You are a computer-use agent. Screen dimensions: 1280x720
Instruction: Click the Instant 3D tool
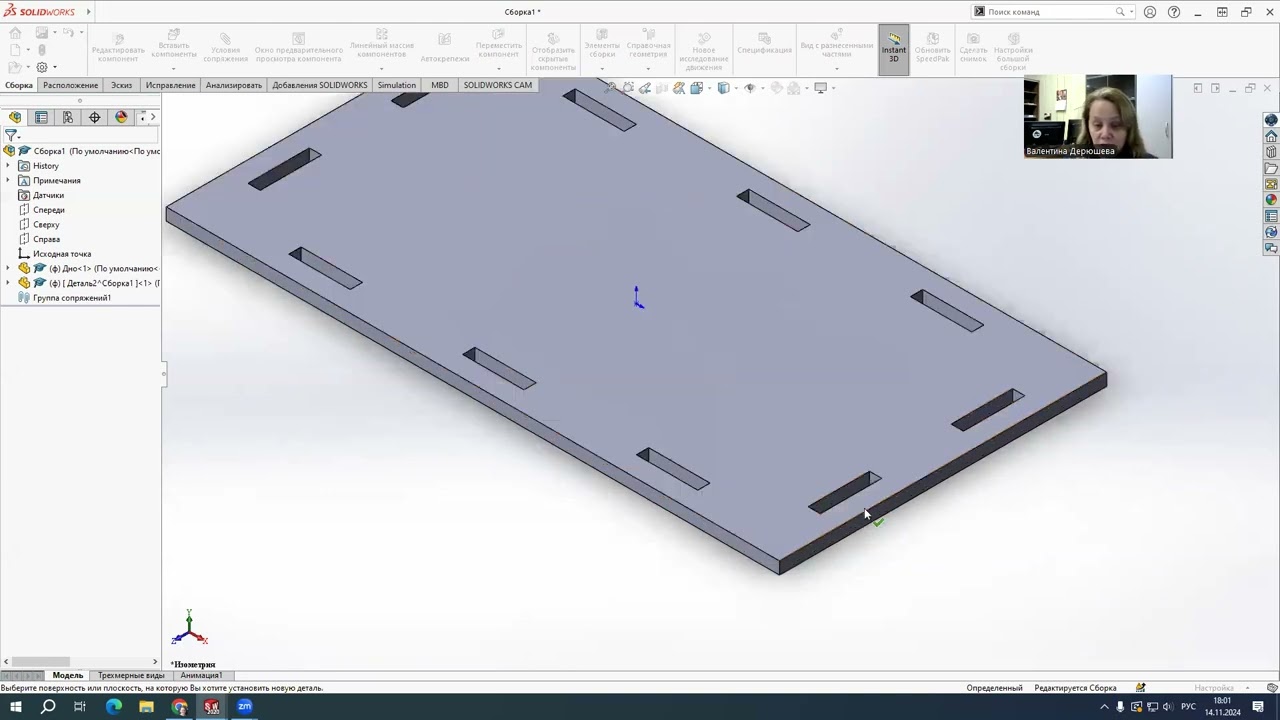coord(893,49)
